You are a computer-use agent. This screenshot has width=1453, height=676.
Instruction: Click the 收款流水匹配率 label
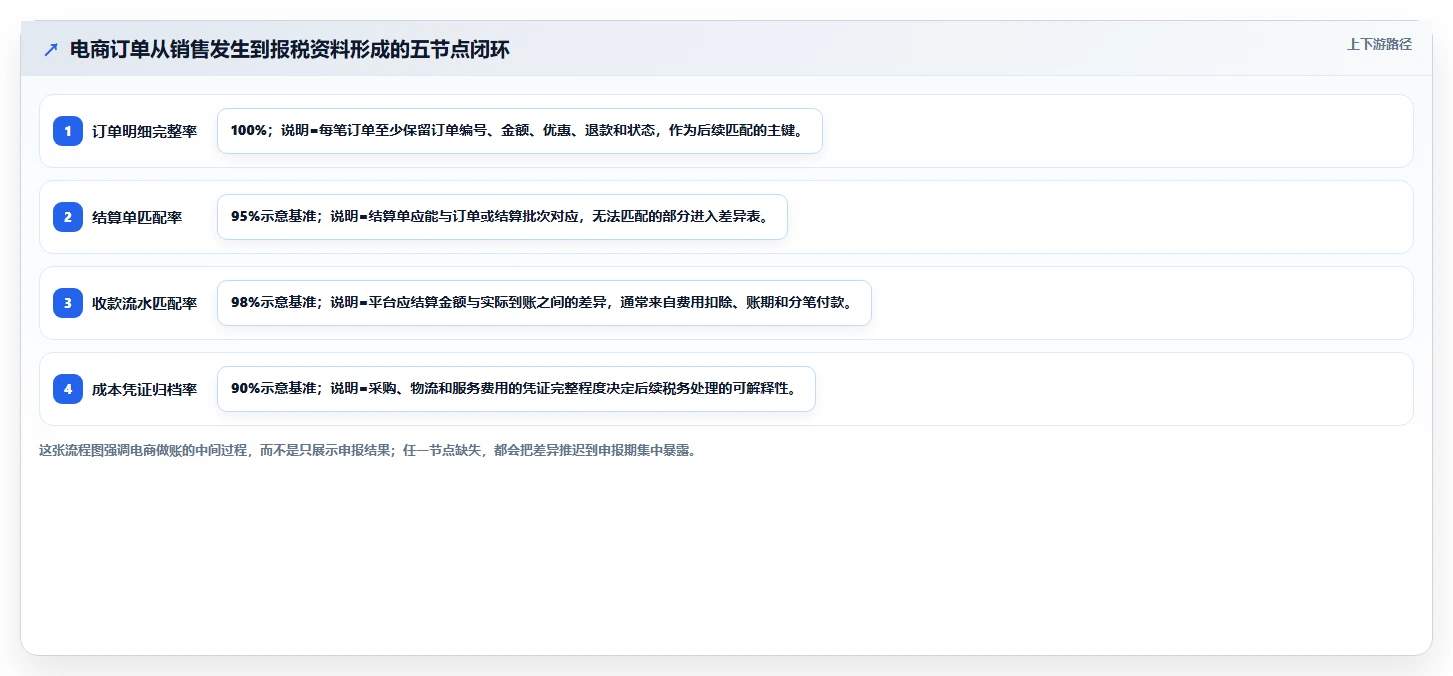point(144,303)
